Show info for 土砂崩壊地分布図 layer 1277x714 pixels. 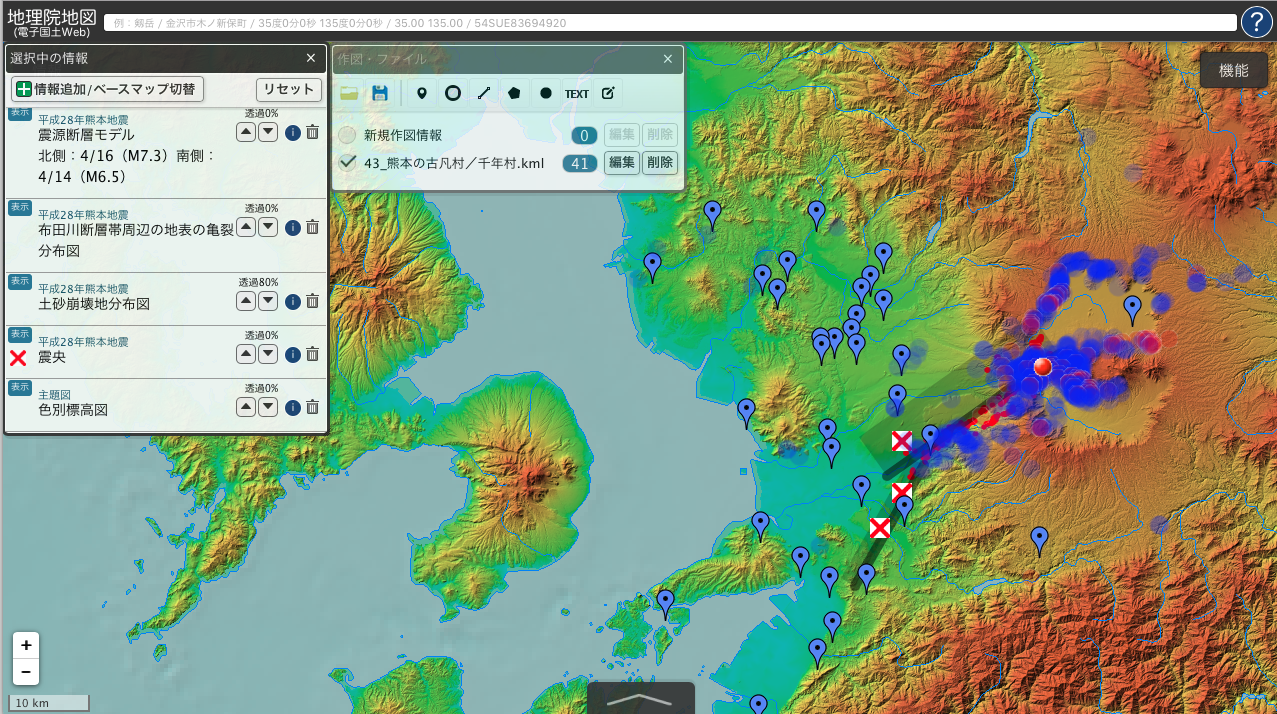coord(293,301)
